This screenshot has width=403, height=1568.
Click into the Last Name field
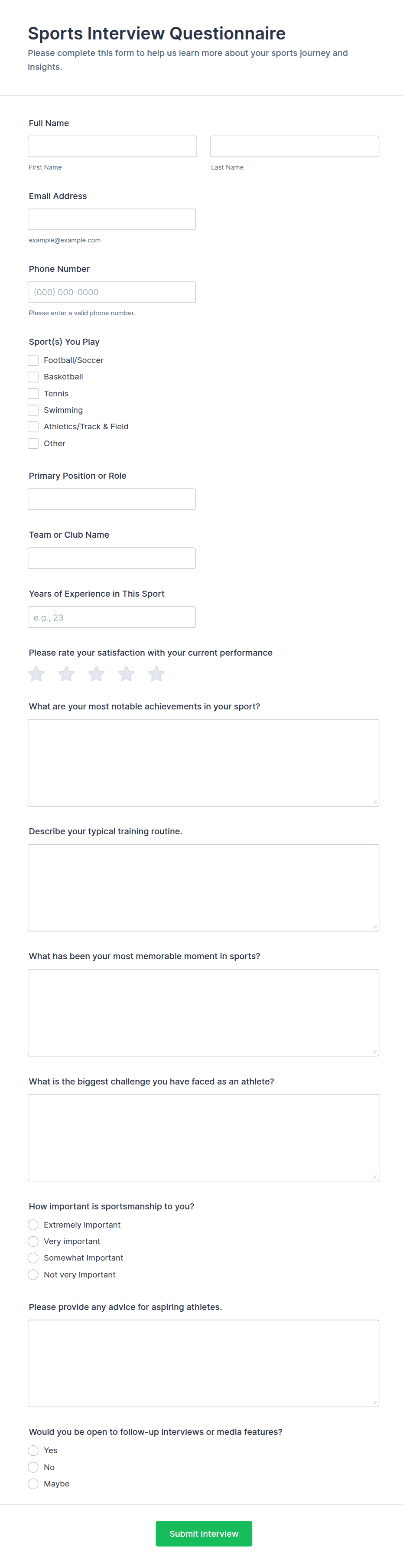pyautogui.click(x=294, y=147)
